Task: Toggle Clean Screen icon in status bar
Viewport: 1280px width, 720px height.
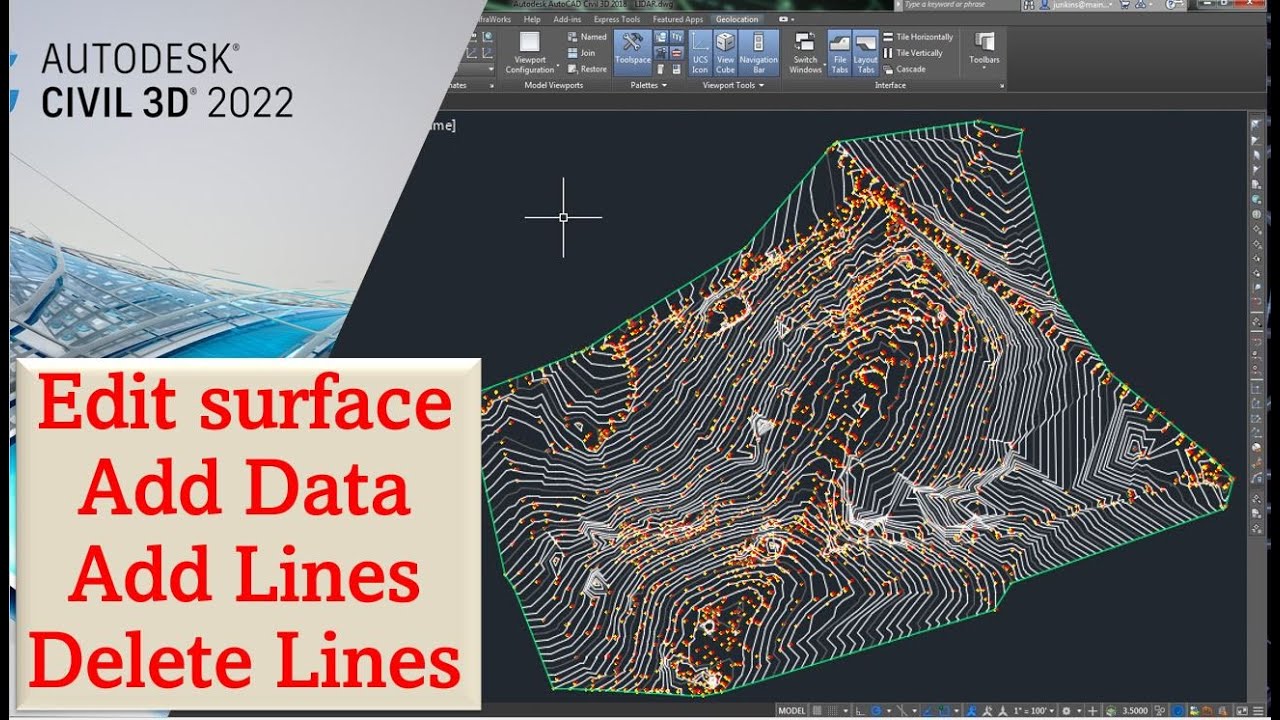Action: point(1242,710)
